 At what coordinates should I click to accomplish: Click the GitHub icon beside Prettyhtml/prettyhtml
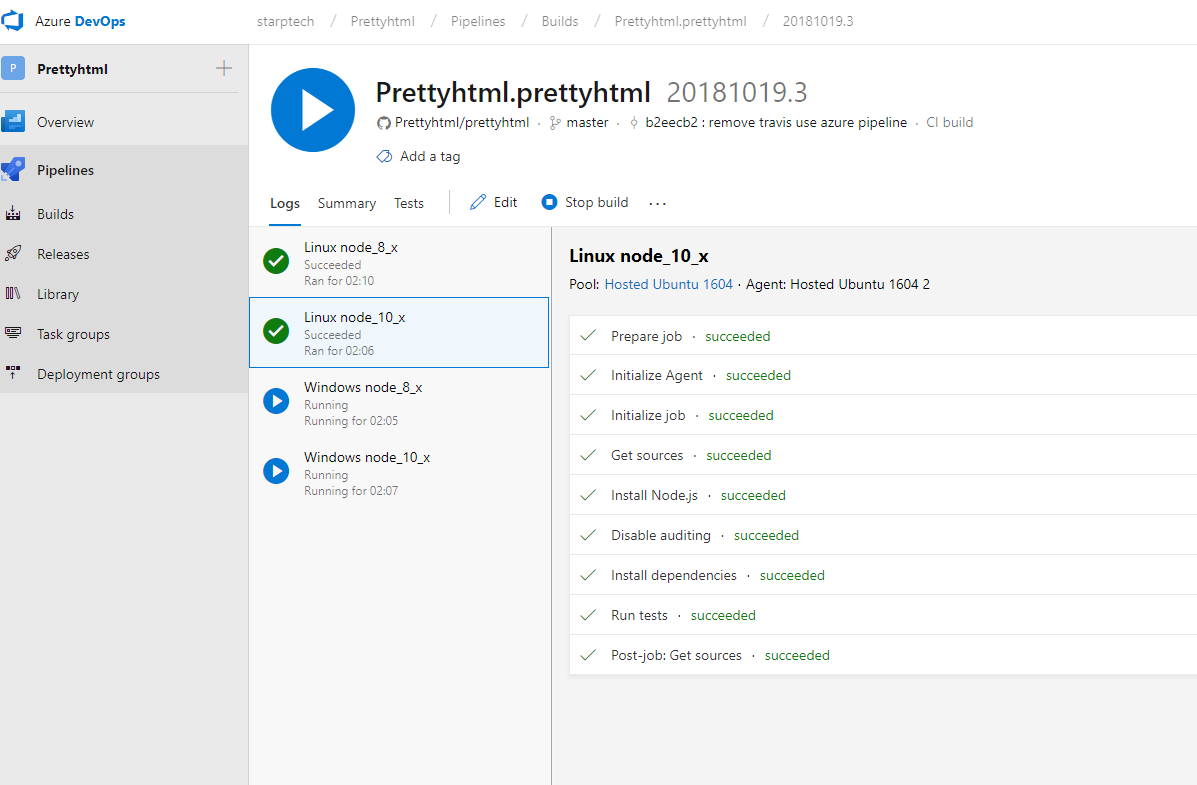coord(384,123)
